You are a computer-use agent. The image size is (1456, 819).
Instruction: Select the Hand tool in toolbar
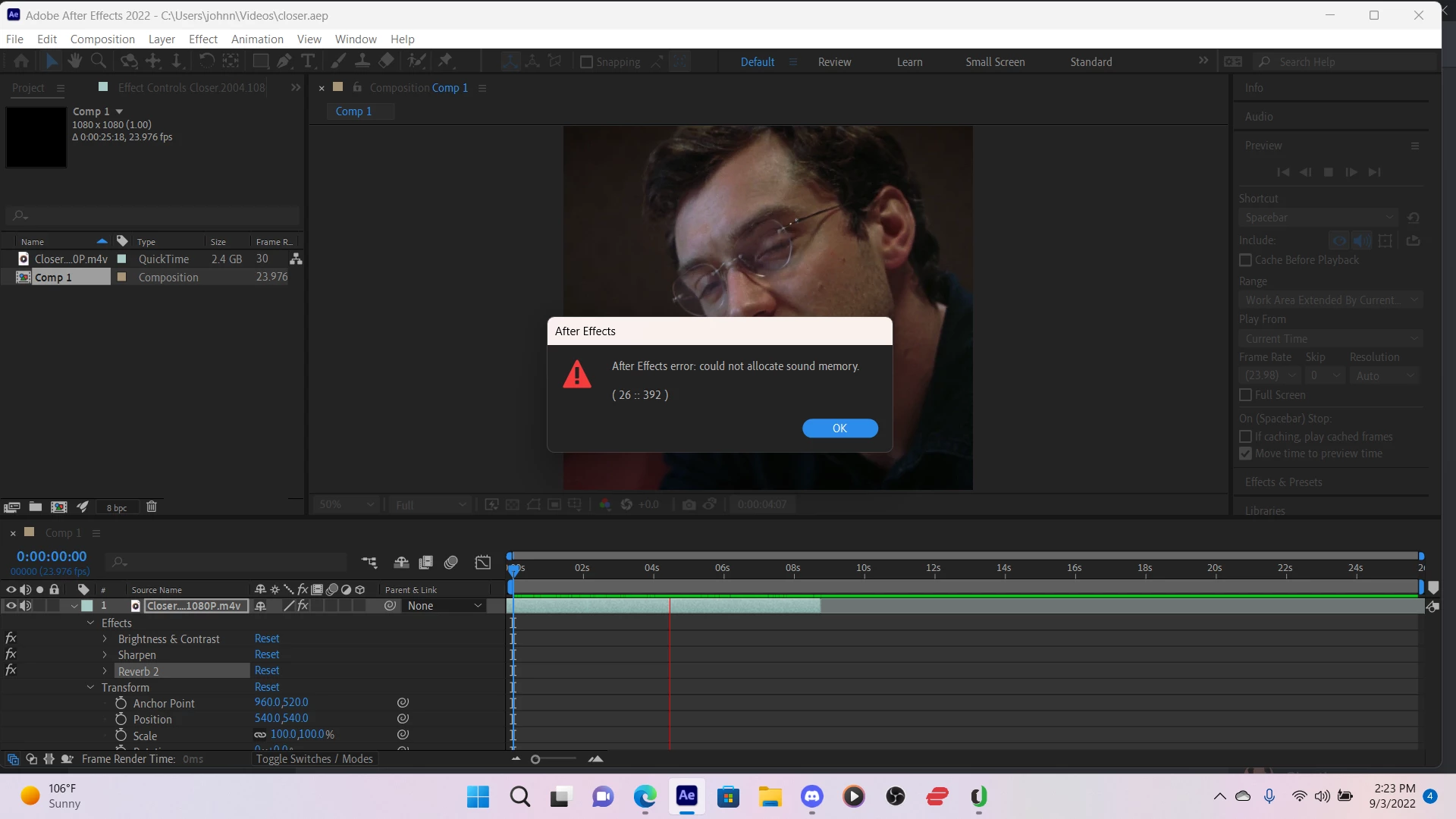[x=74, y=61]
